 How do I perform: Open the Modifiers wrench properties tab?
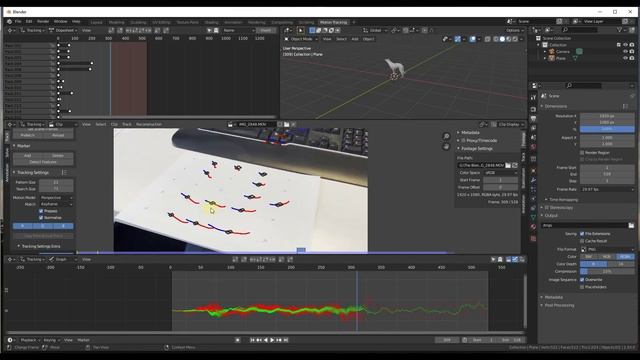[x=533, y=180]
